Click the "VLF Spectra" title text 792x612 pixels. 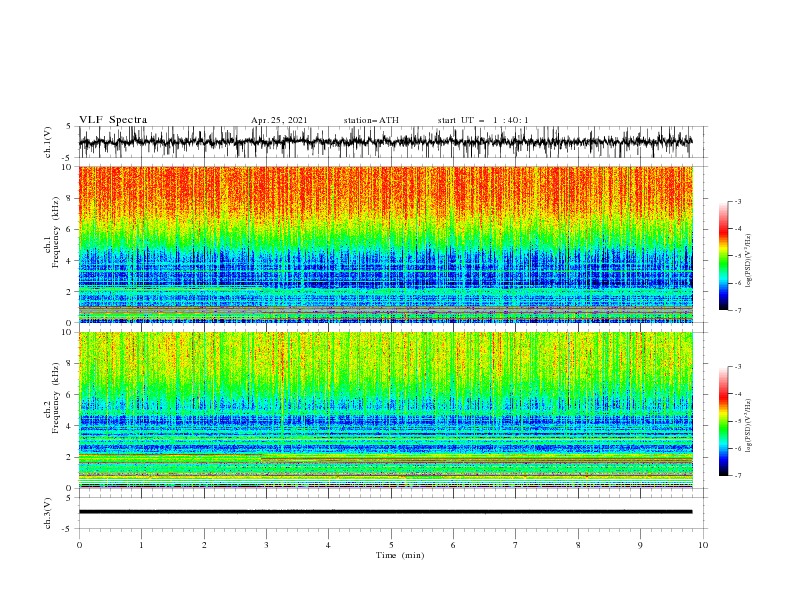113,120
